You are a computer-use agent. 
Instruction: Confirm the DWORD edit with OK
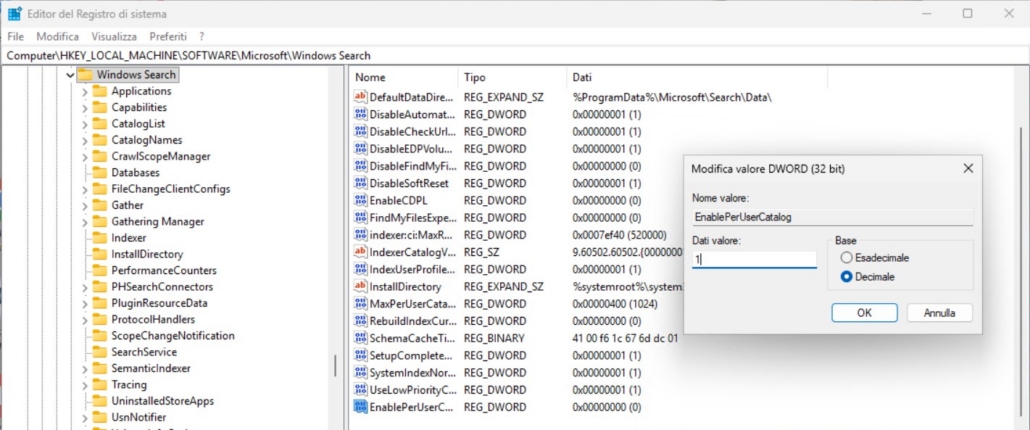tap(864, 312)
